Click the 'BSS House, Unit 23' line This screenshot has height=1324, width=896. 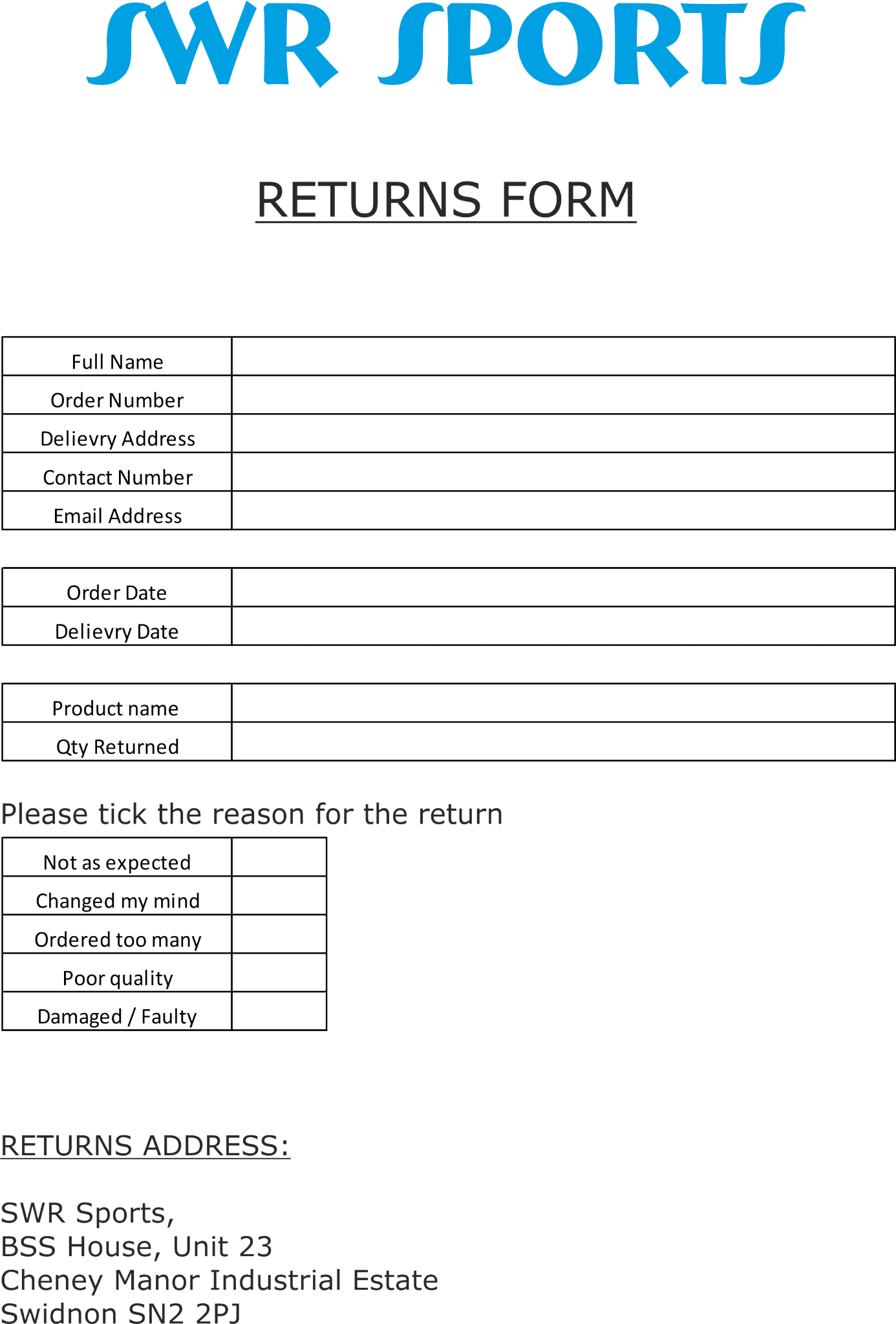[x=136, y=1246]
